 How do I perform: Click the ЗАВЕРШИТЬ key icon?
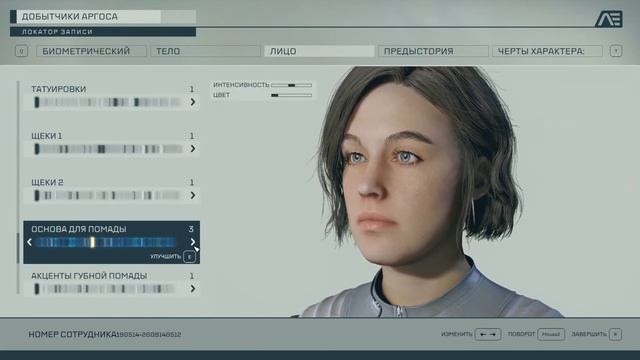click(x=616, y=334)
